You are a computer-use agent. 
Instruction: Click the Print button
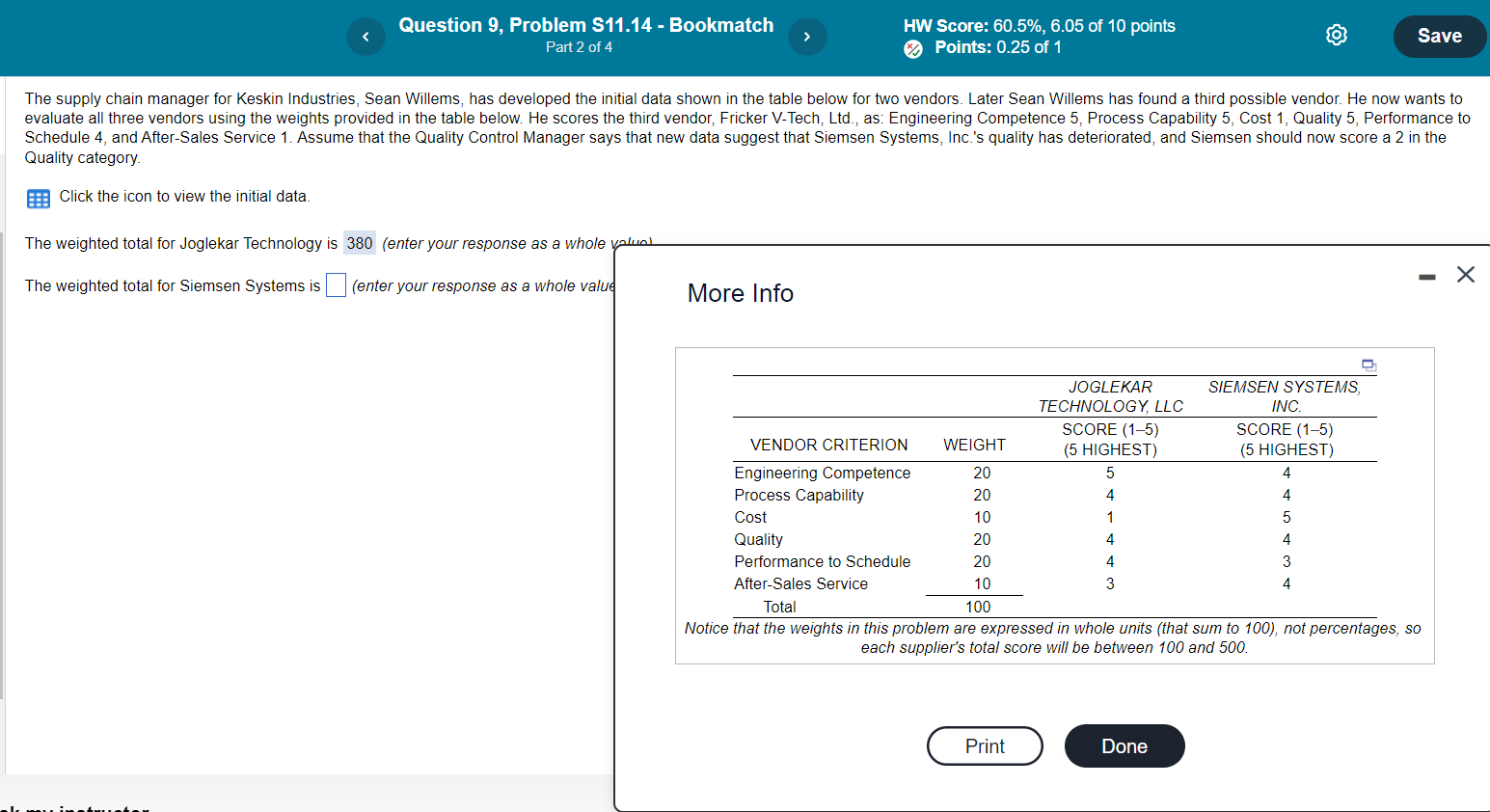(x=985, y=745)
